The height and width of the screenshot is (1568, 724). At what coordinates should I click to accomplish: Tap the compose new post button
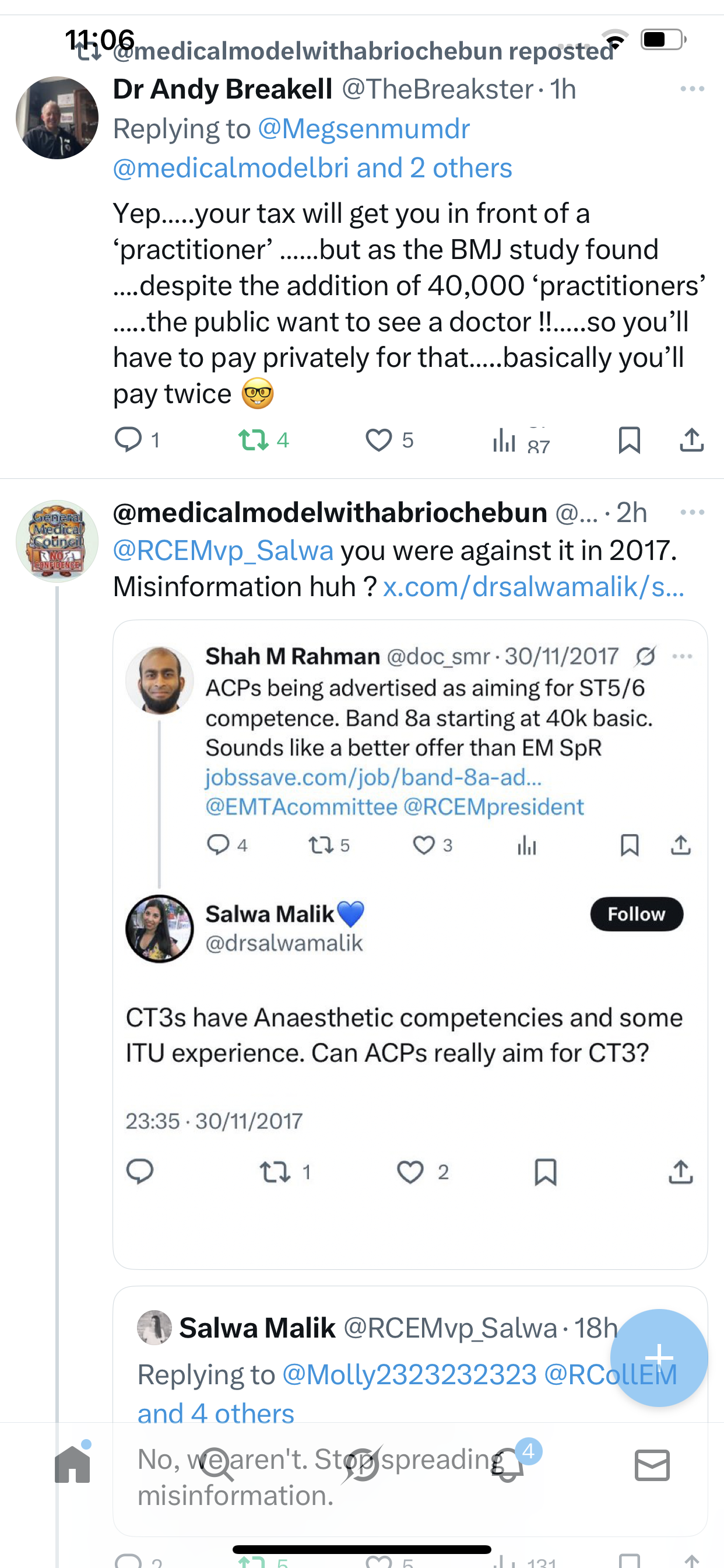coord(659,1357)
